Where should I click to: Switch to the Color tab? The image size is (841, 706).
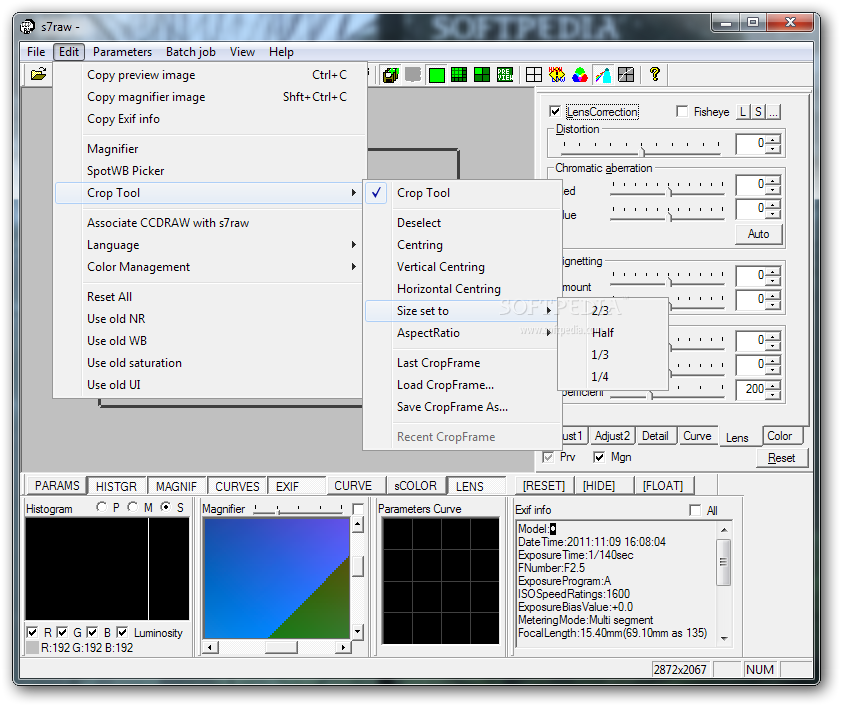click(781, 436)
